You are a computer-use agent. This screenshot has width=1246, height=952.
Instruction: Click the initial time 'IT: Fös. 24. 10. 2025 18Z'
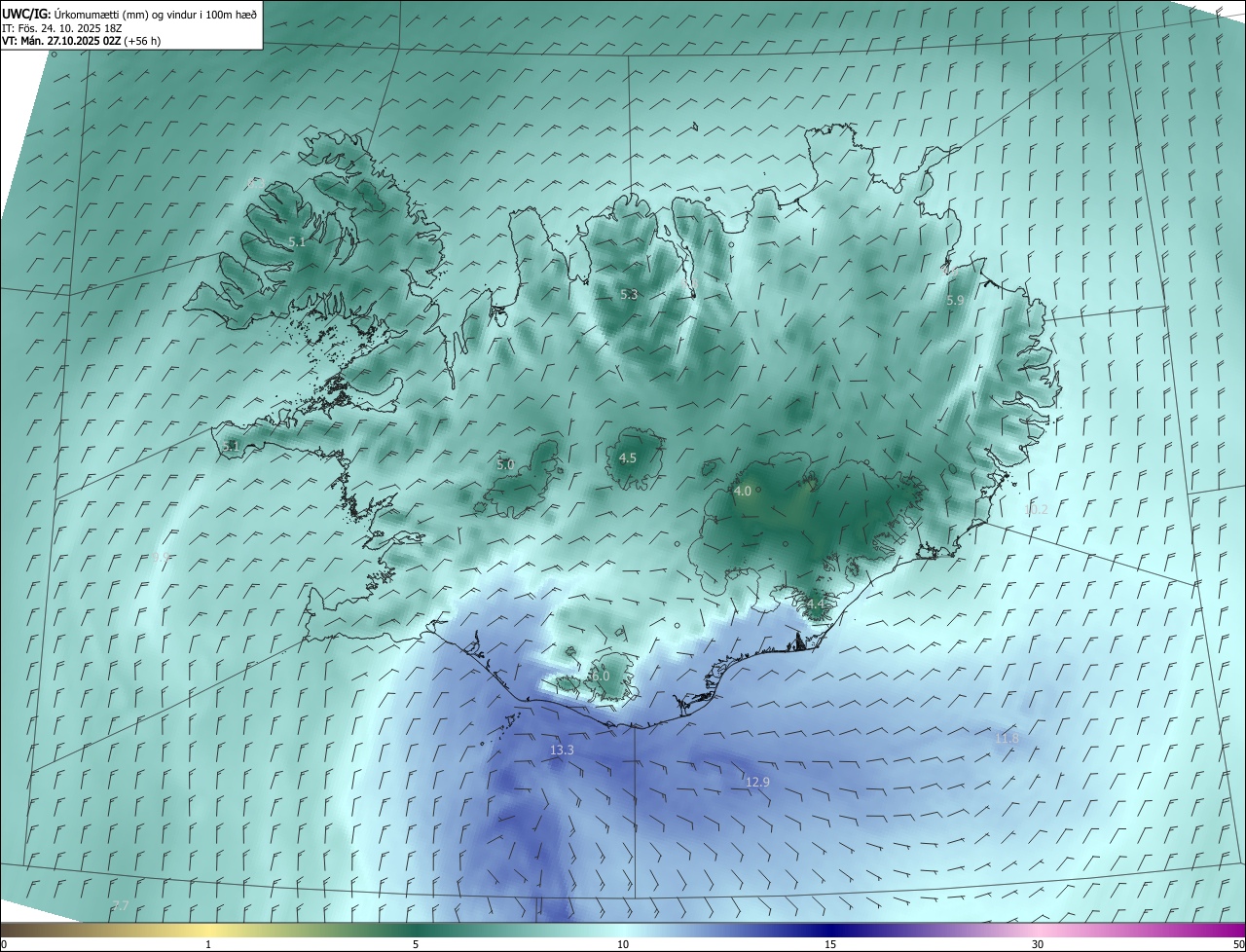(61, 28)
